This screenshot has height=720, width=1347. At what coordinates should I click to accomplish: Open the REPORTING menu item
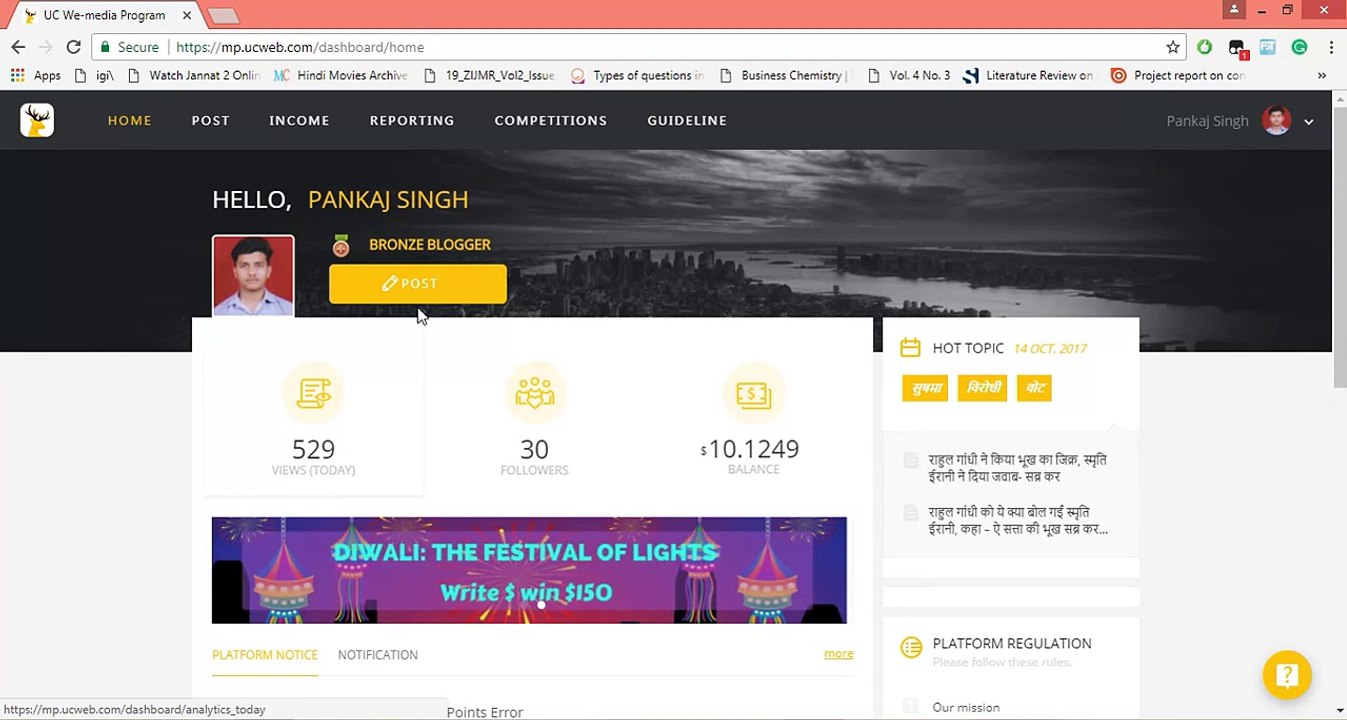click(412, 121)
